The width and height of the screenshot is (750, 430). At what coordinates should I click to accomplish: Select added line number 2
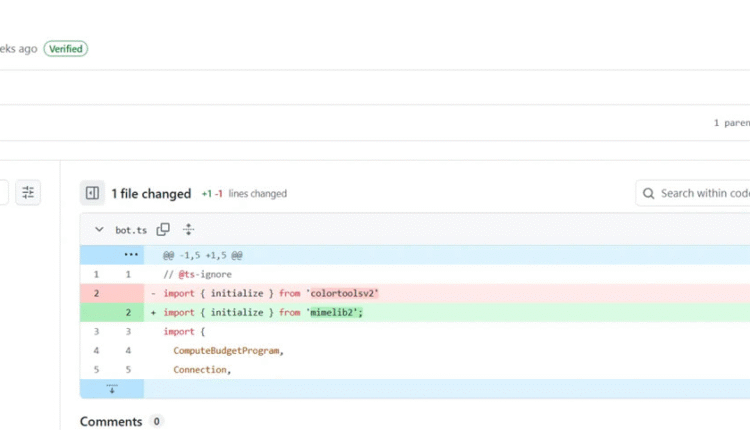pyautogui.click(x=128, y=312)
